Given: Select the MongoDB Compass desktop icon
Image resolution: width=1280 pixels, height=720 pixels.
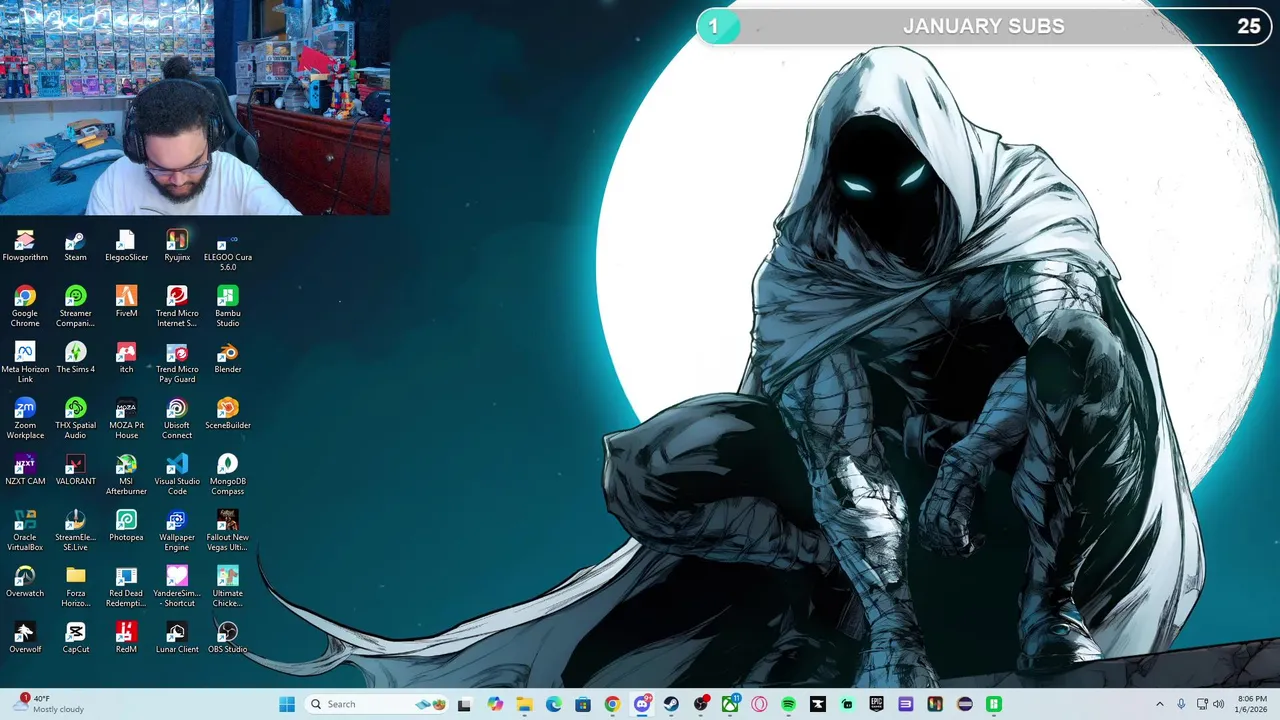Looking at the screenshot, I should pyautogui.click(x=227, y=475).
